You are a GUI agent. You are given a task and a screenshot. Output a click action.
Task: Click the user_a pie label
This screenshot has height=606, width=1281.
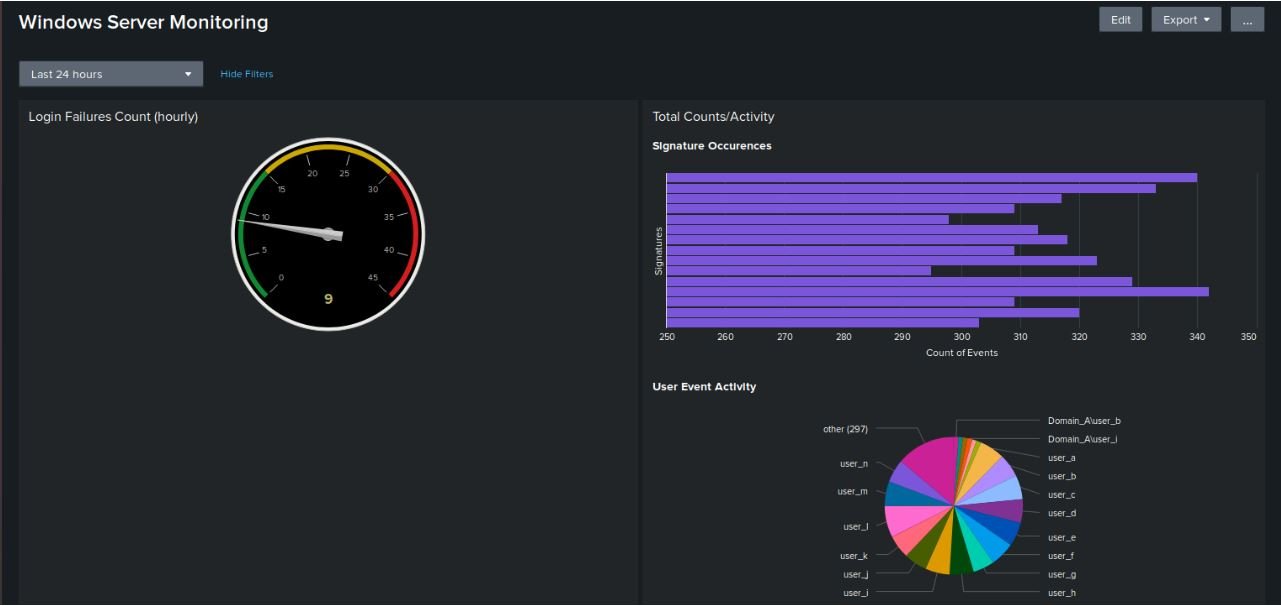(x=1062, y=458)
